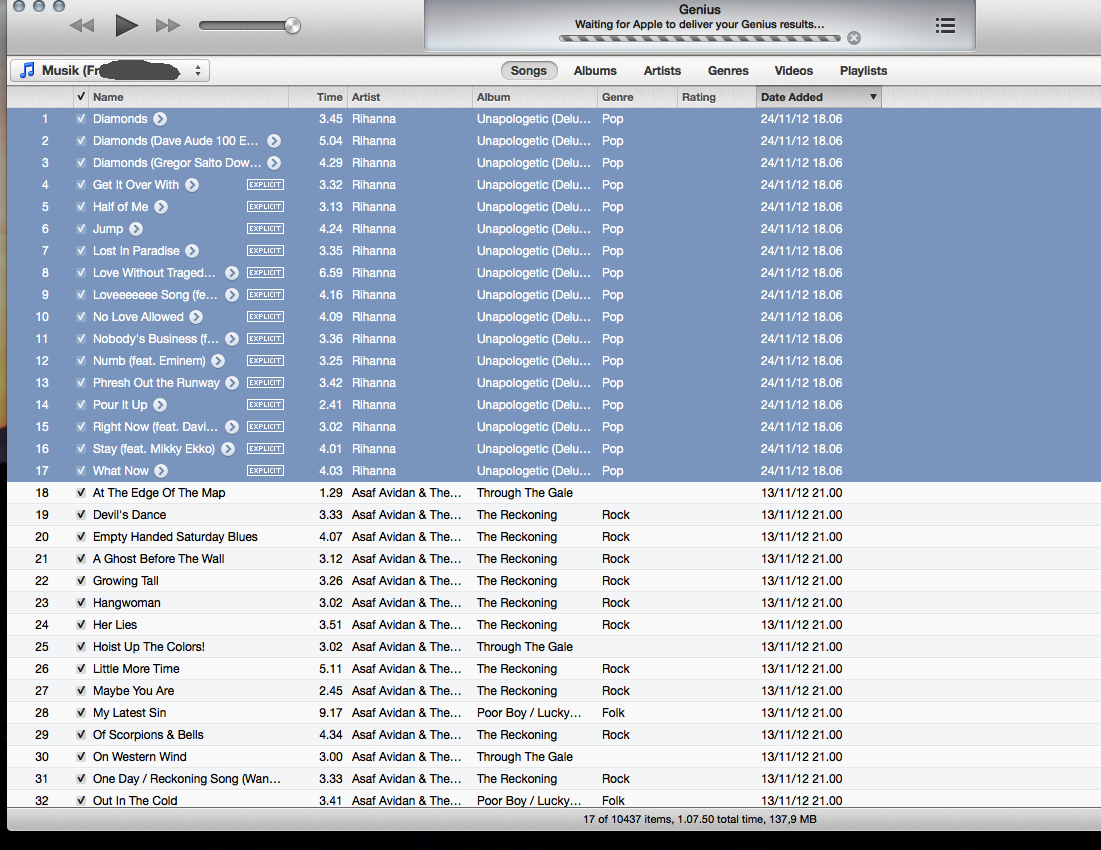Switch to the Songs tab
1101x850 pixels.
click(x=529, y=70)
